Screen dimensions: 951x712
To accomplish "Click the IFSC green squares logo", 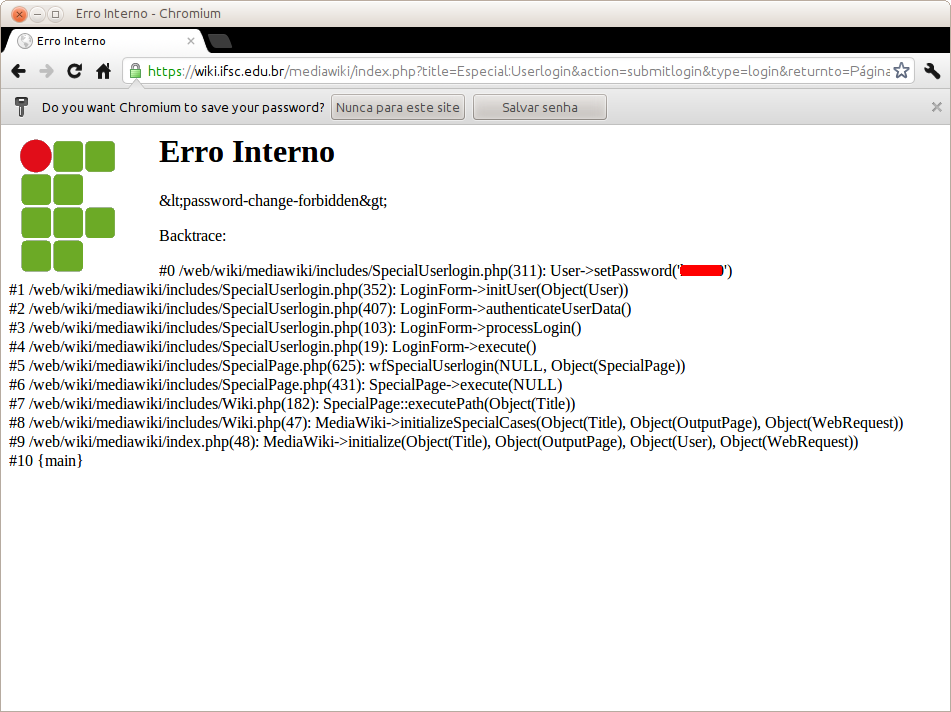I will pyautogui.click(x=68, y=205).
